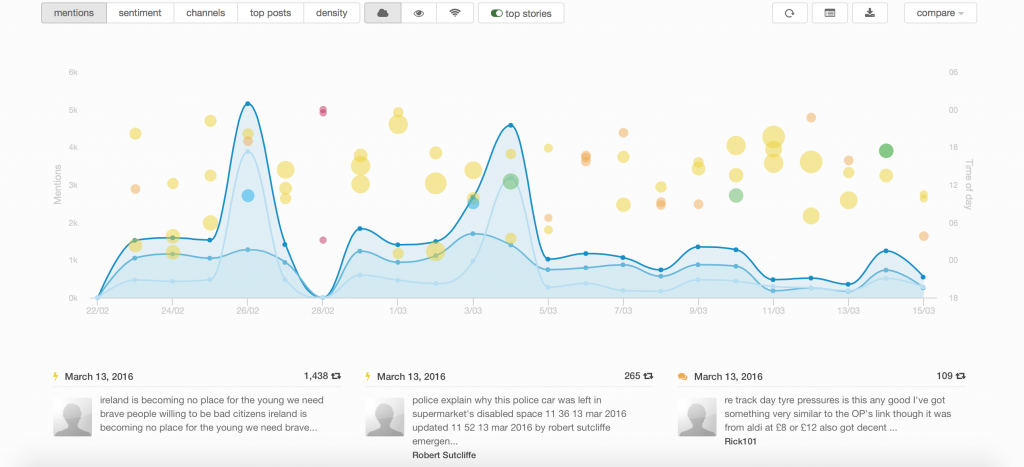1024x467 pixels.
Task: Click retweet icon next to 265
Action: click(x=648, y=376)
